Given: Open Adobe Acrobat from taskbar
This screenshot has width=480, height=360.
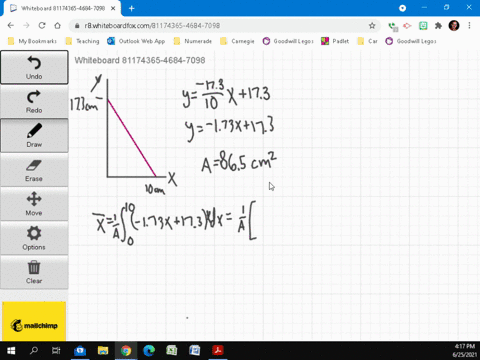Looking at the screenshot, I should 217,351.
